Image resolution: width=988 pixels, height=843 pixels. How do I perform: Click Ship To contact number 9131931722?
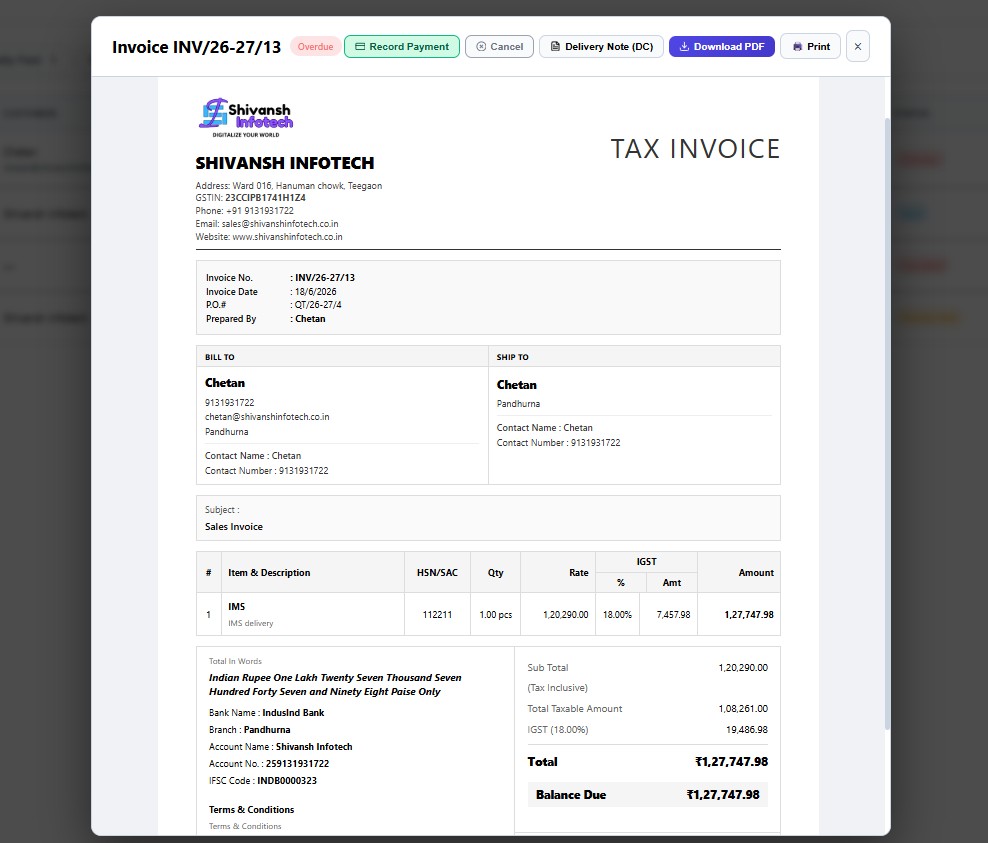point(595,443)
